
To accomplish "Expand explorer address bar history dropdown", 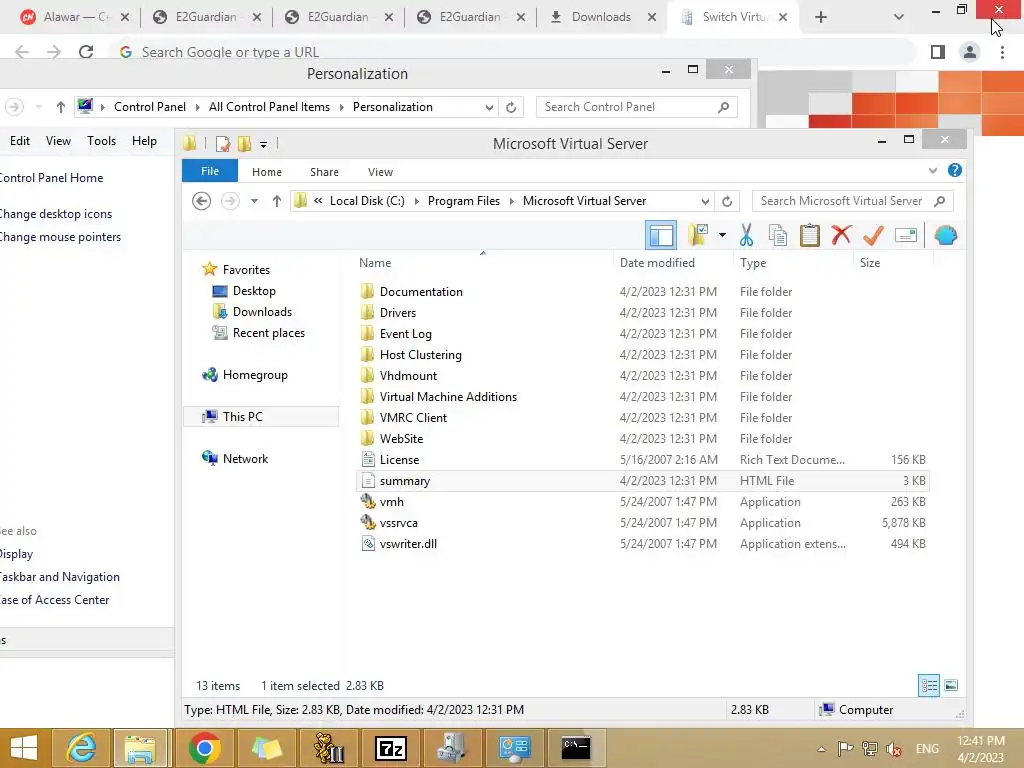I will coord(705,201).
